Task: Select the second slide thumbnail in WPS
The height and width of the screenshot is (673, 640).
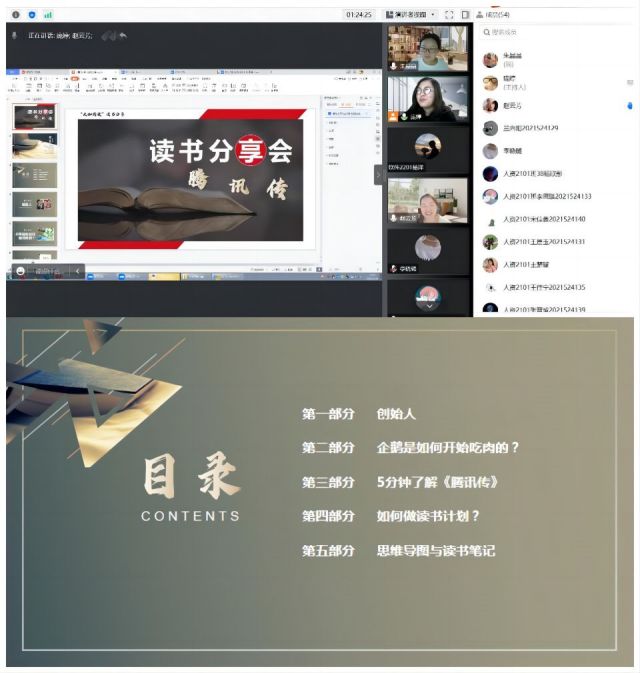Action: click(x=34, y=146)
